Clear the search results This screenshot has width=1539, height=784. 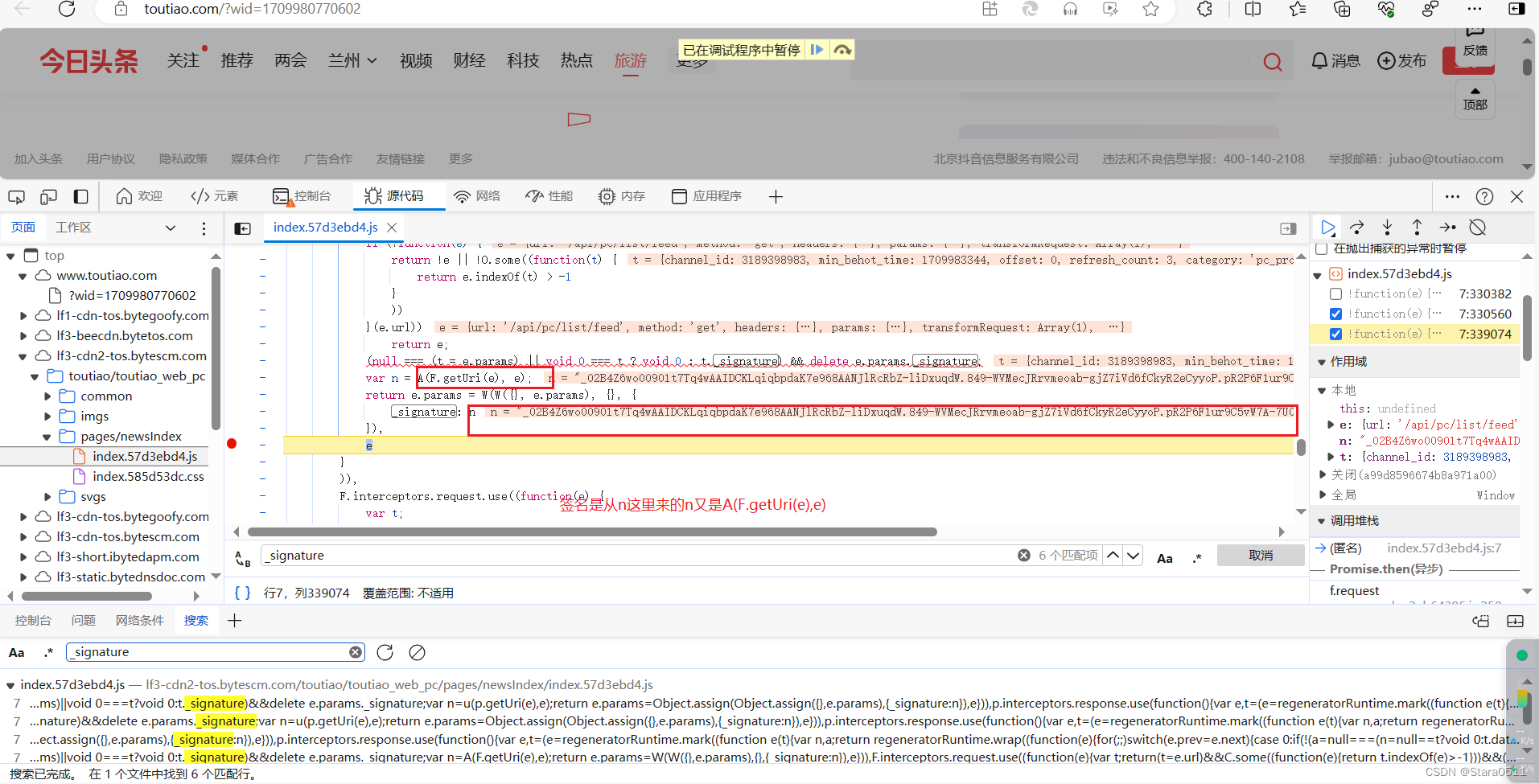click(417, 652)
